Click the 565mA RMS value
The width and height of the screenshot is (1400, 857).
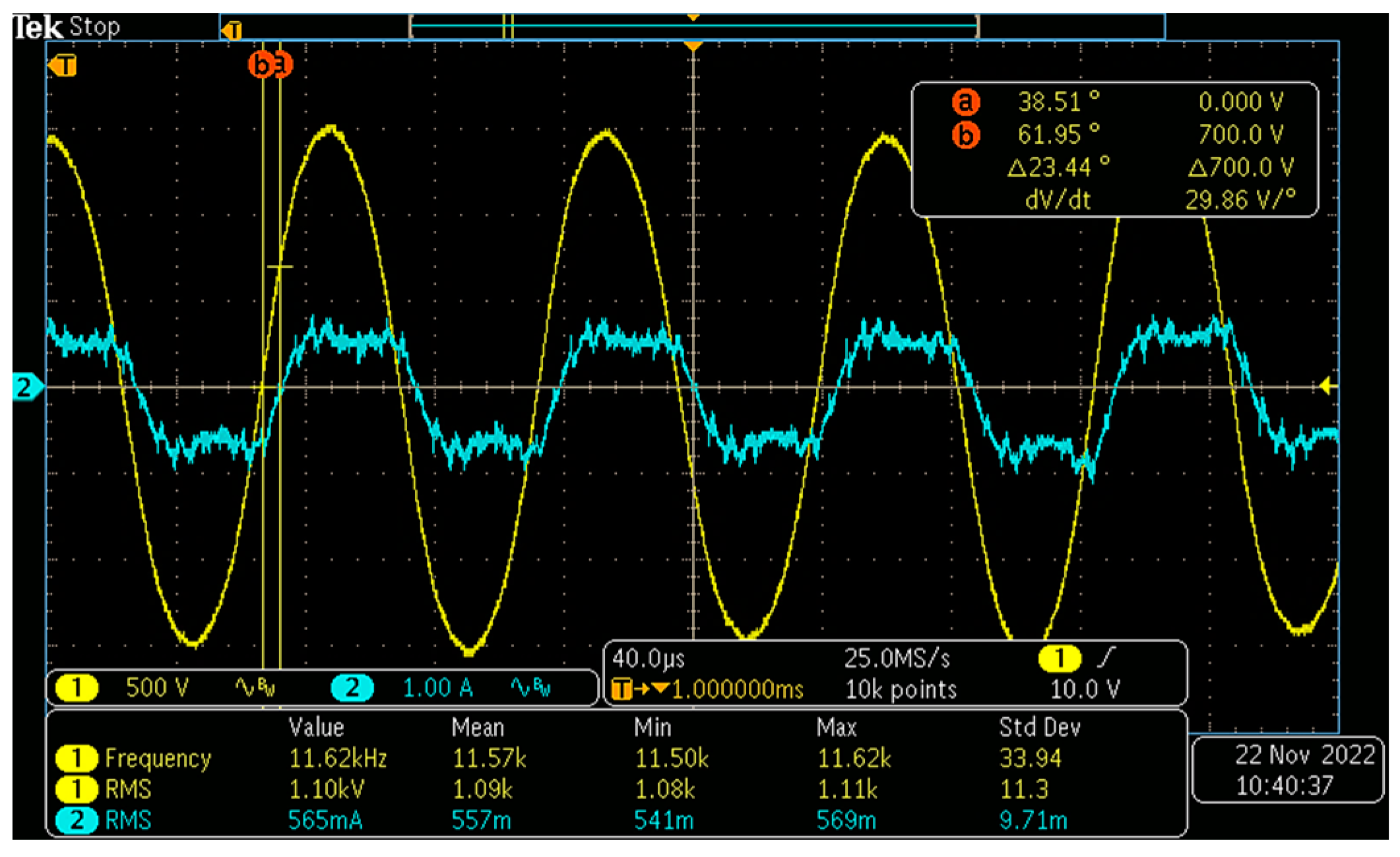[x=325, y=820]
